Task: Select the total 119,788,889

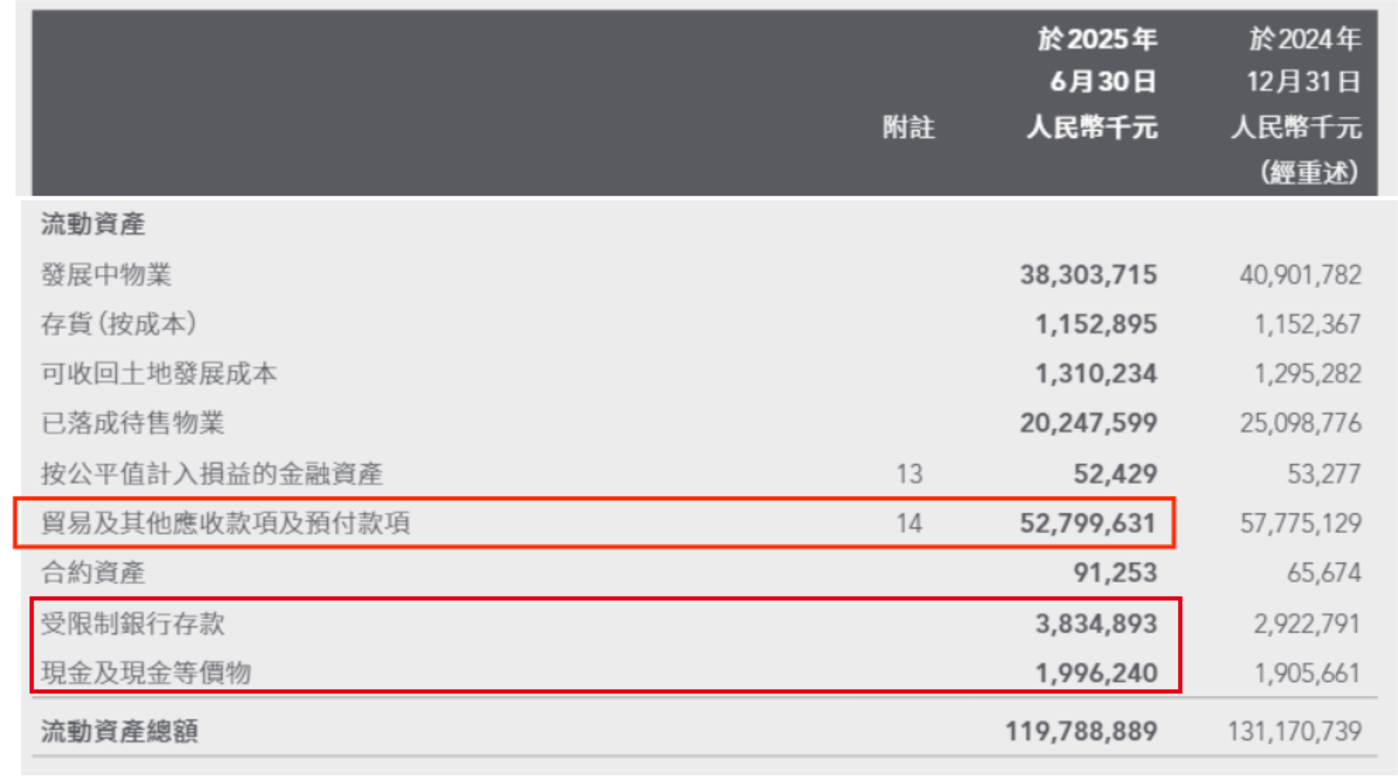Action: point(1081,731)
